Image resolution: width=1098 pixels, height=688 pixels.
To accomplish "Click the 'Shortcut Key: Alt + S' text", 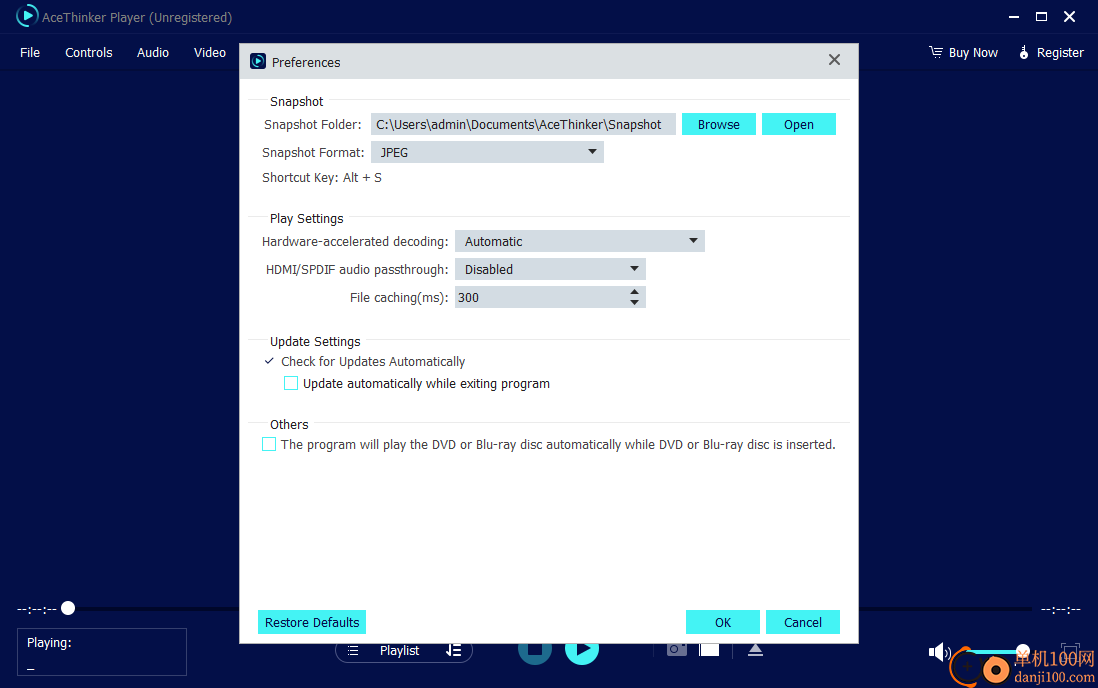I will click(322, 177).
